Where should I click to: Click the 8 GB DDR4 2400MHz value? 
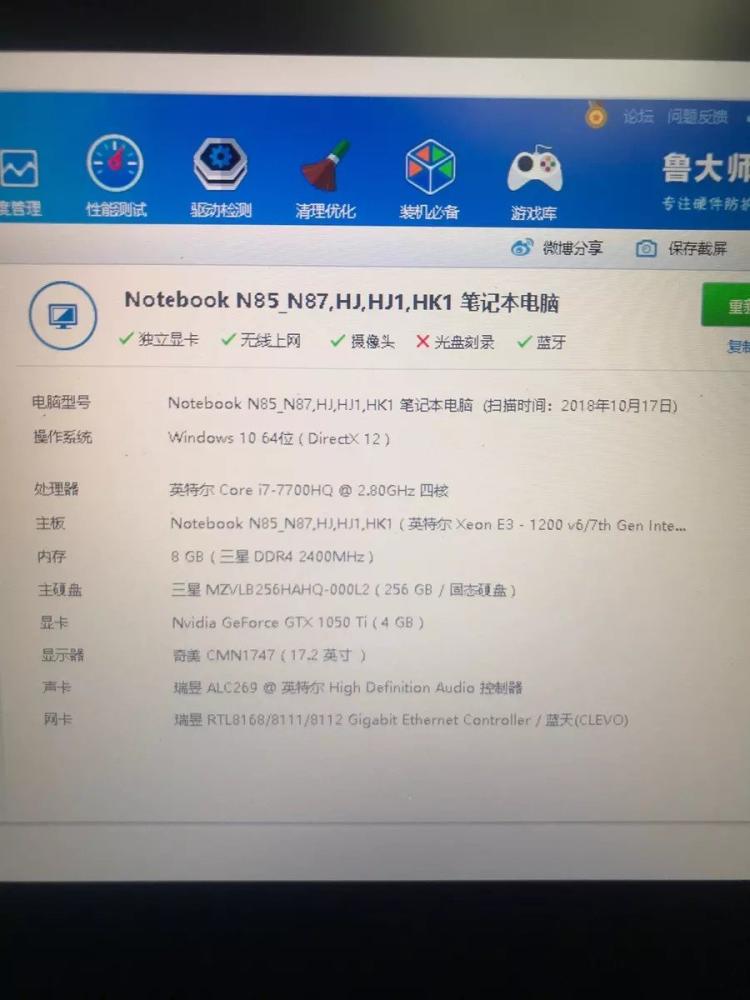[x=272, y=556]
